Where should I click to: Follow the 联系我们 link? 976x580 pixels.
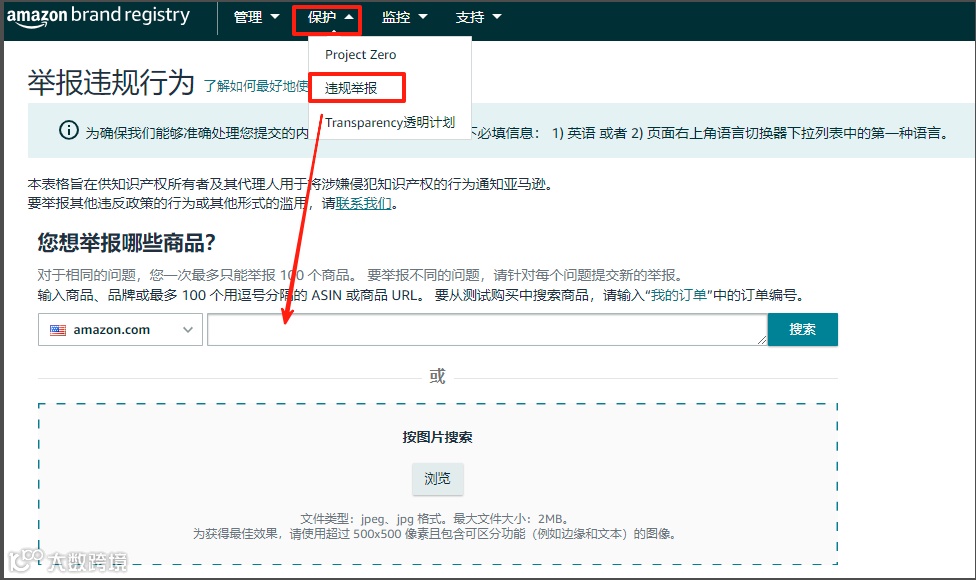point(364,203)
